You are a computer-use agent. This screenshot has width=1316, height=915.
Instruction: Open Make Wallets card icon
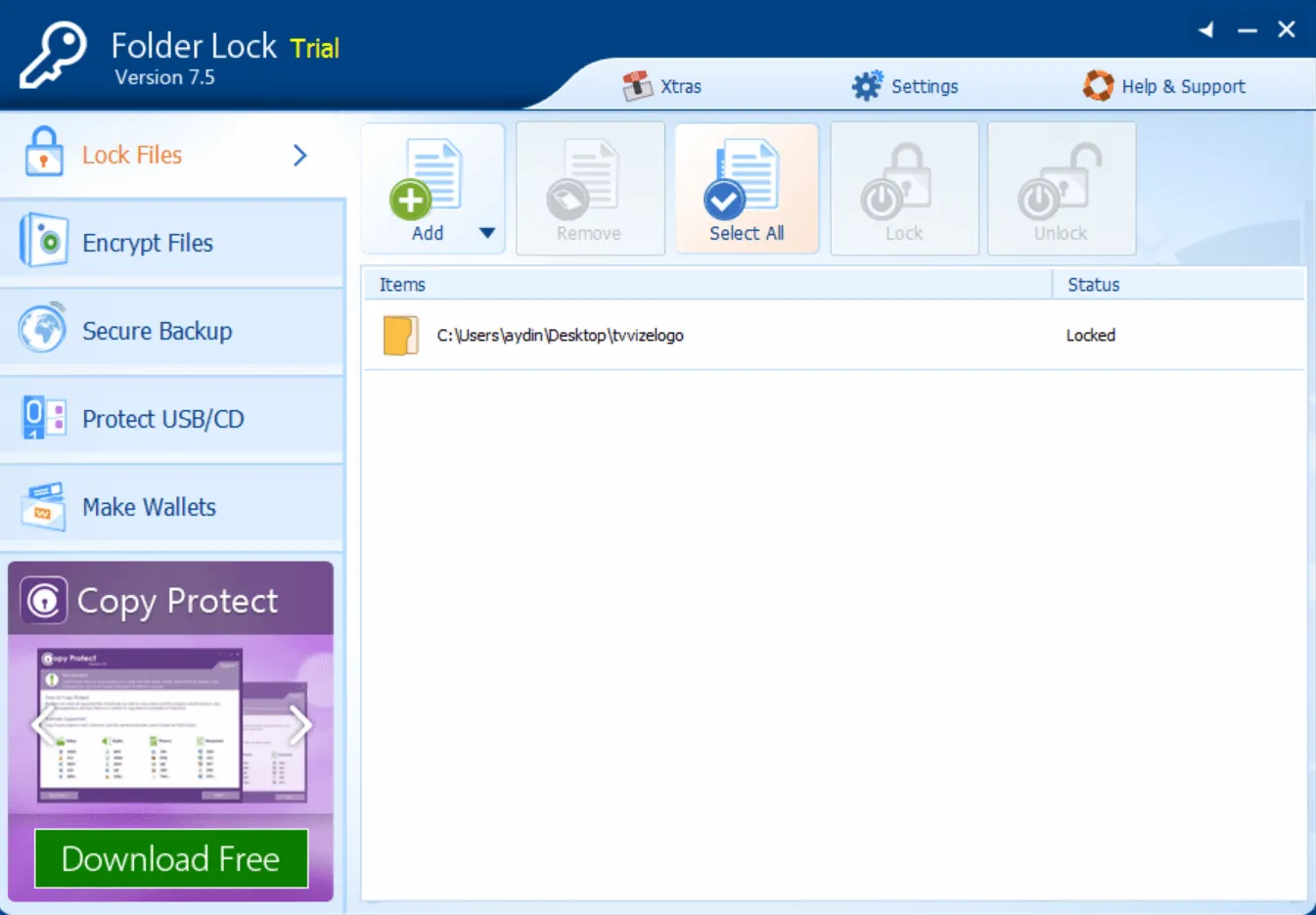click(x=43, y=507)
